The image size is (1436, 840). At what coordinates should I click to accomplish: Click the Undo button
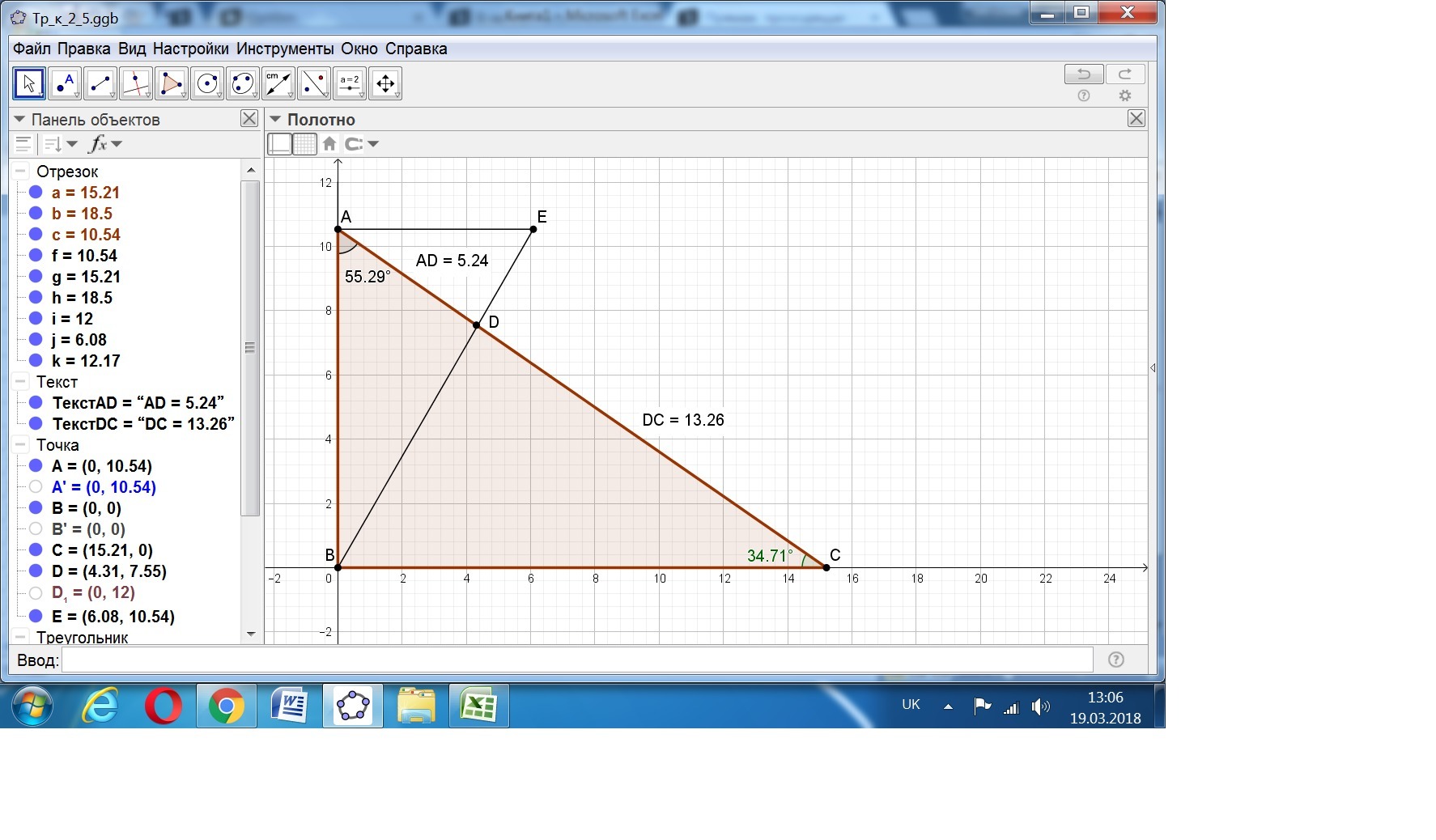click(x=1083, y=74)
